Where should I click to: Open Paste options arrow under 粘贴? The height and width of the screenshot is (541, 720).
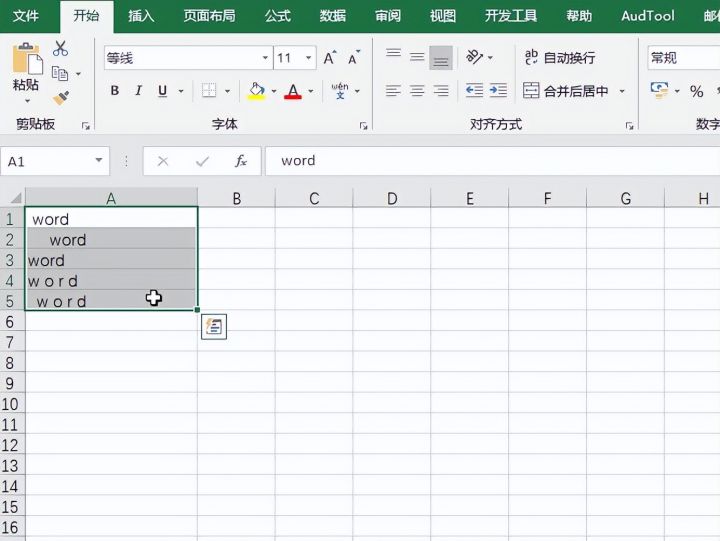click(27, 101)
